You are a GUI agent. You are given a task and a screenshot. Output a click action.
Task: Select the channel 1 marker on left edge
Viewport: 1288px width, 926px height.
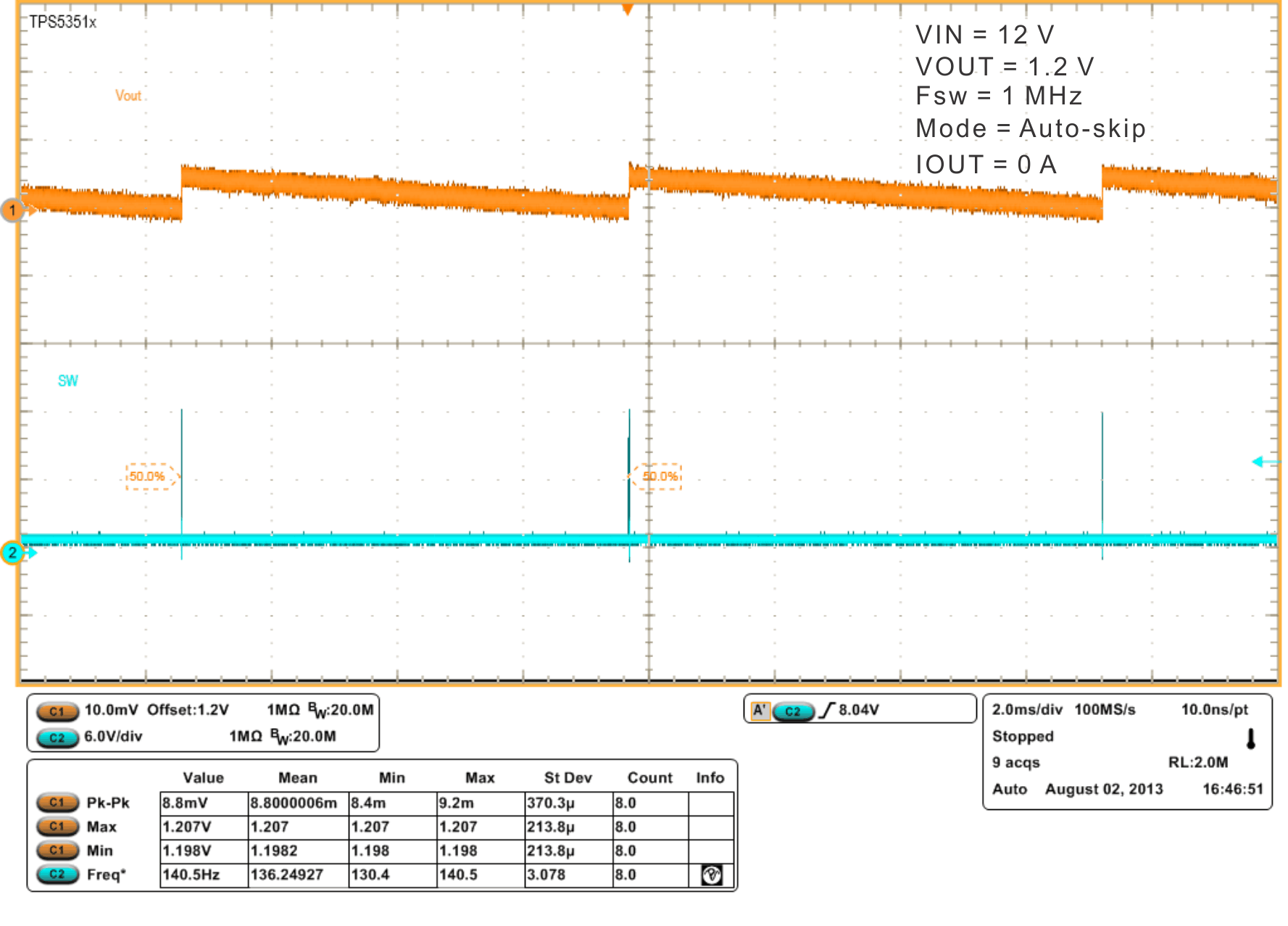point(12,209)
